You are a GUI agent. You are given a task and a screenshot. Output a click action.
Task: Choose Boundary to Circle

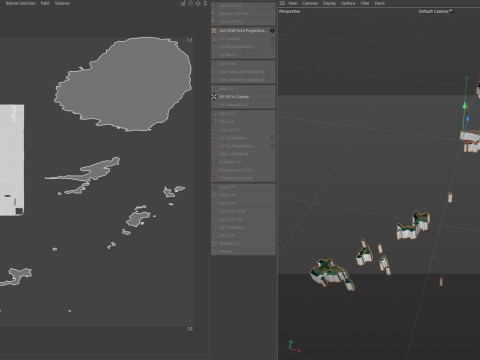pos(243,170)
